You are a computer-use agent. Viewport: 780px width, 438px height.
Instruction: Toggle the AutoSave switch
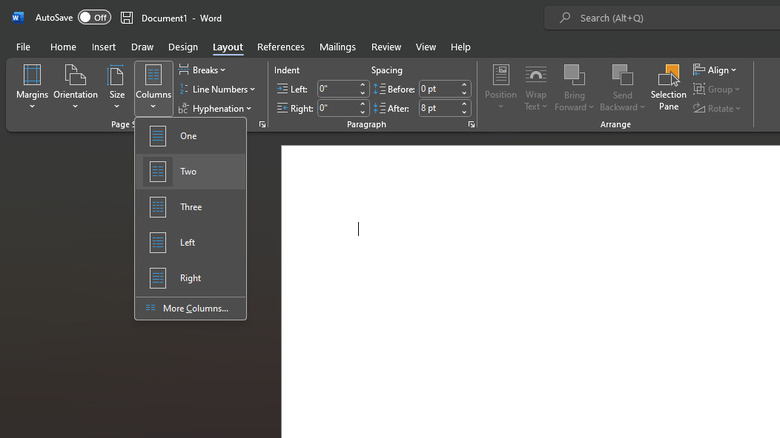[94, 18]
